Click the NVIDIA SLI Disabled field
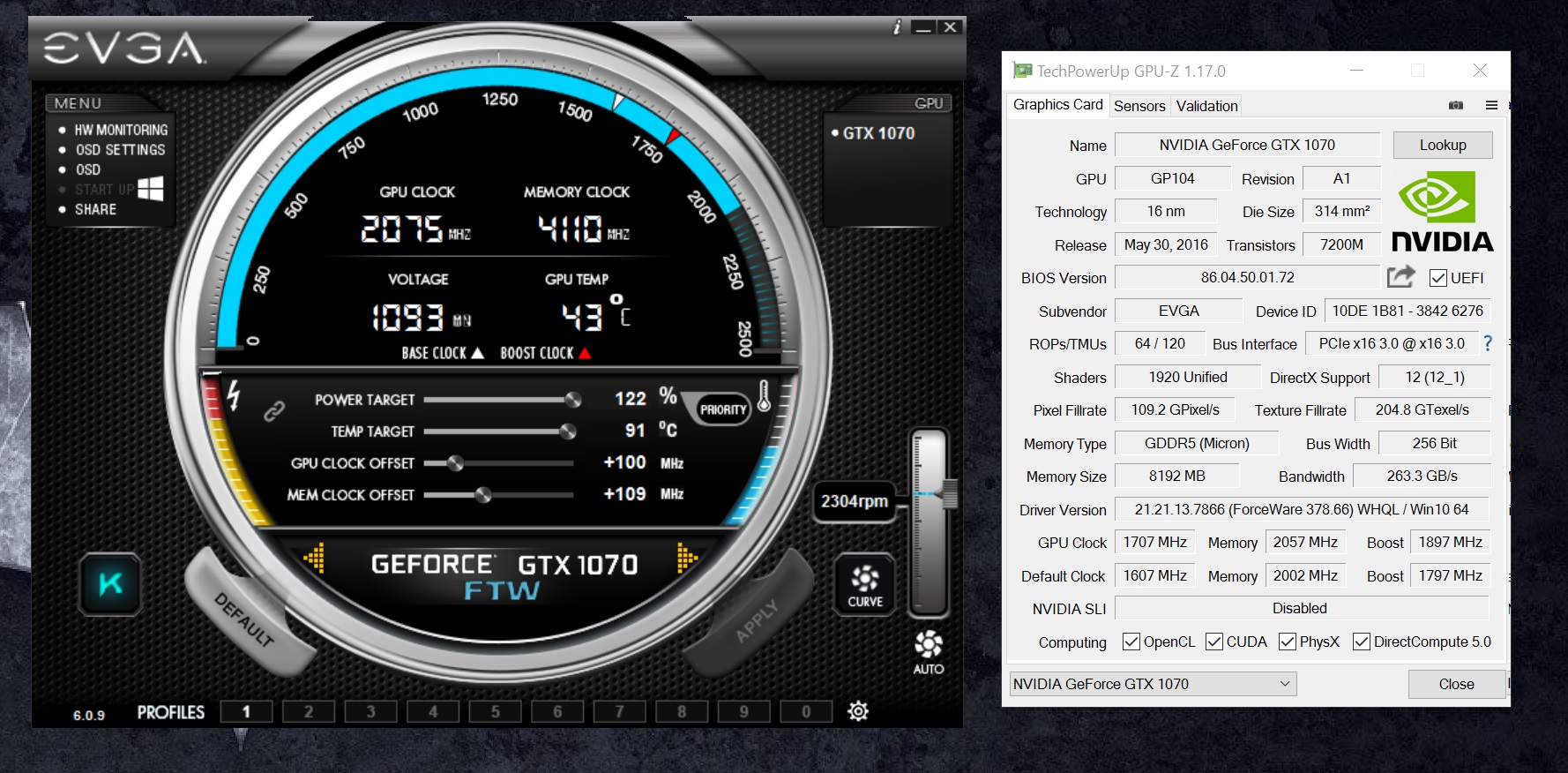1568x773 pixels. (1302, 608)
